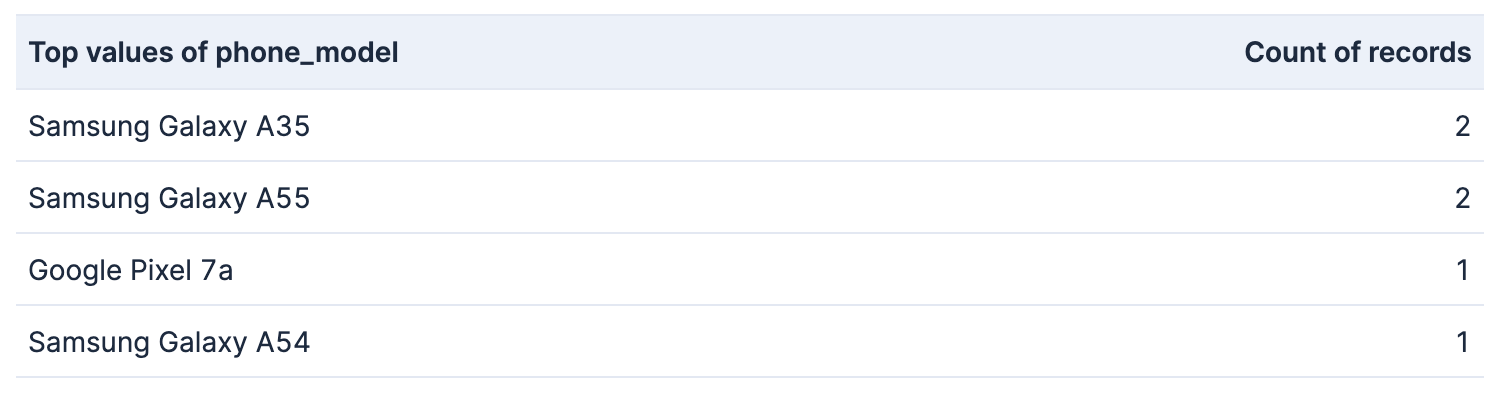The height and width of the screenshot is (398, 1506).
Task: Select the Samsung Galaxy A35 row label
Action: click(169, 127)
